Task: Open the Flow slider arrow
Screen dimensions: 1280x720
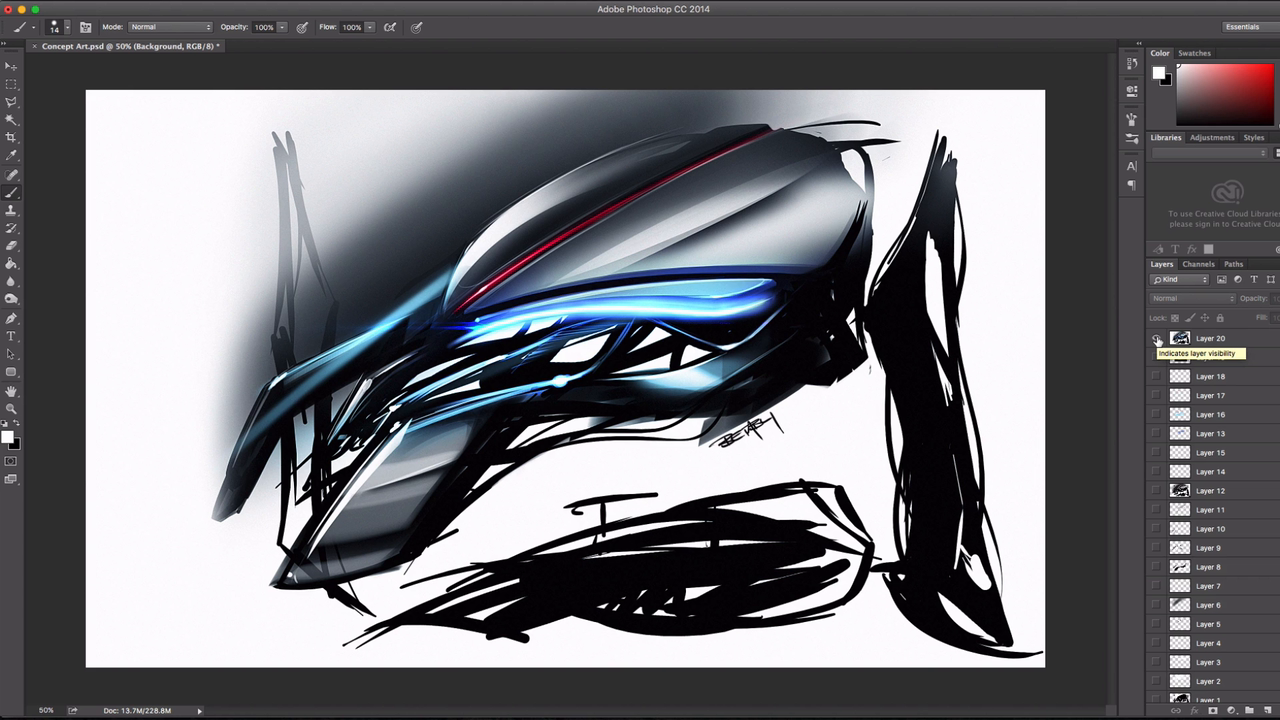Action: pos(370,27)
